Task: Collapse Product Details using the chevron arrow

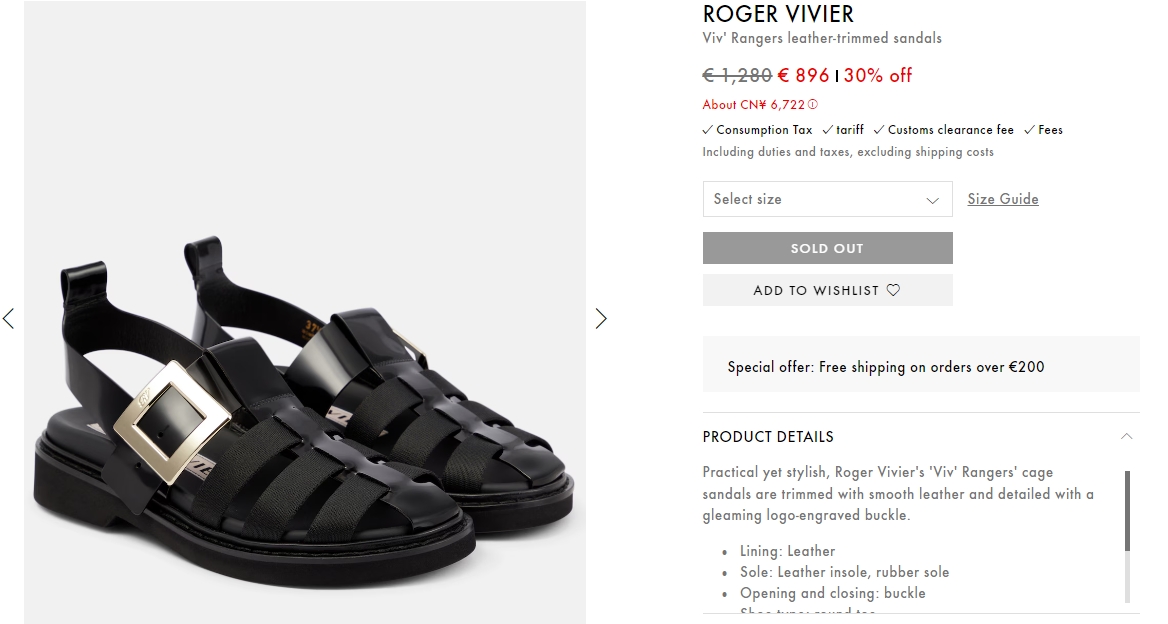Action: pos(1127,436)
